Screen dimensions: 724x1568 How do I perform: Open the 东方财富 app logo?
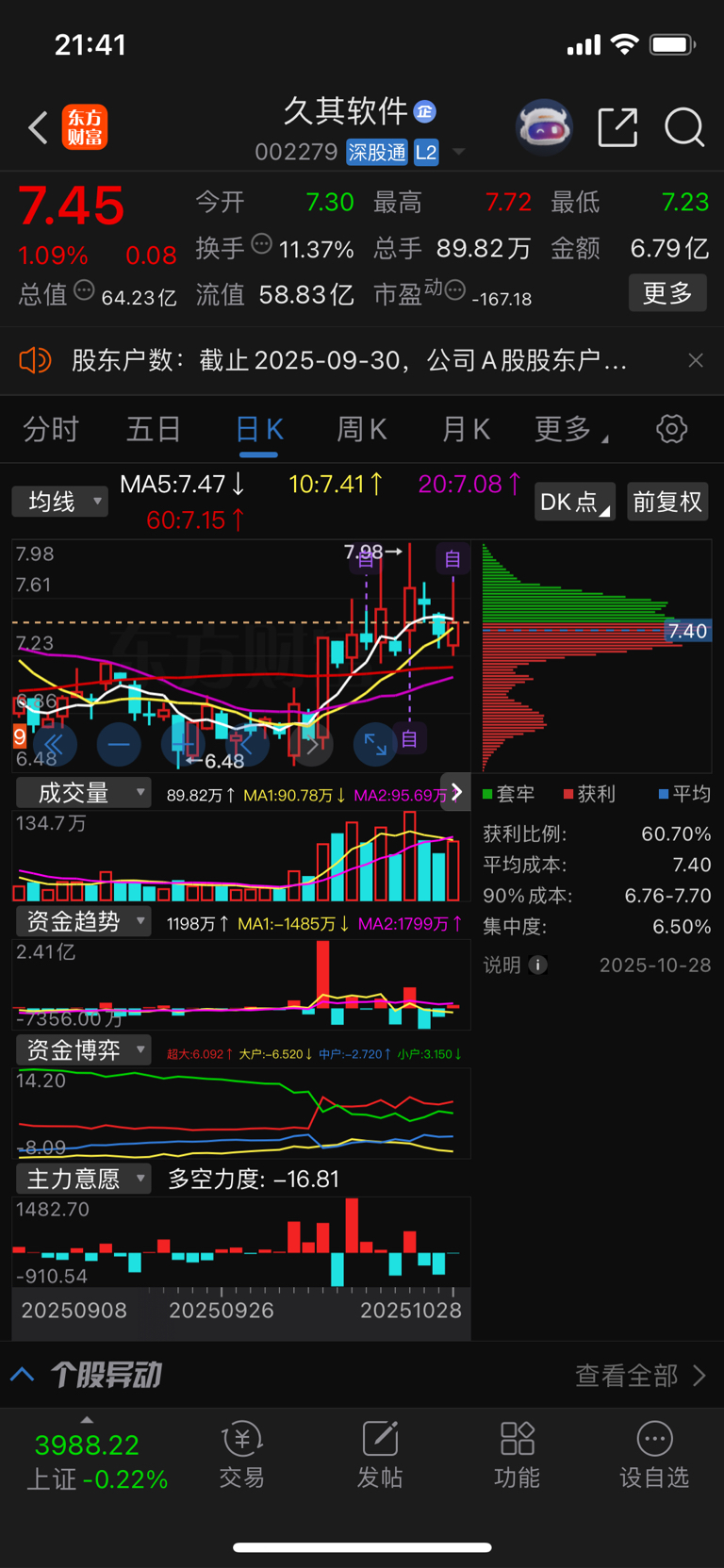[85, 127]
